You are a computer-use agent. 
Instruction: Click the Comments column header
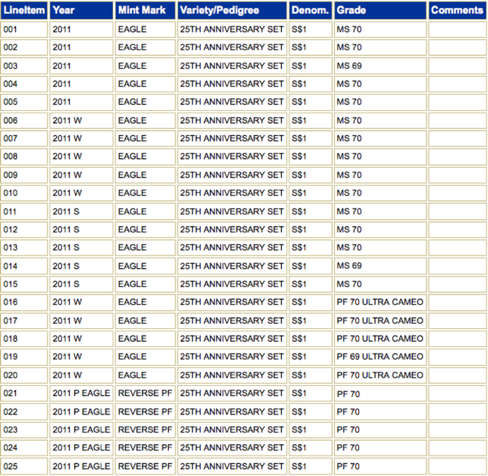coord(457,10)
